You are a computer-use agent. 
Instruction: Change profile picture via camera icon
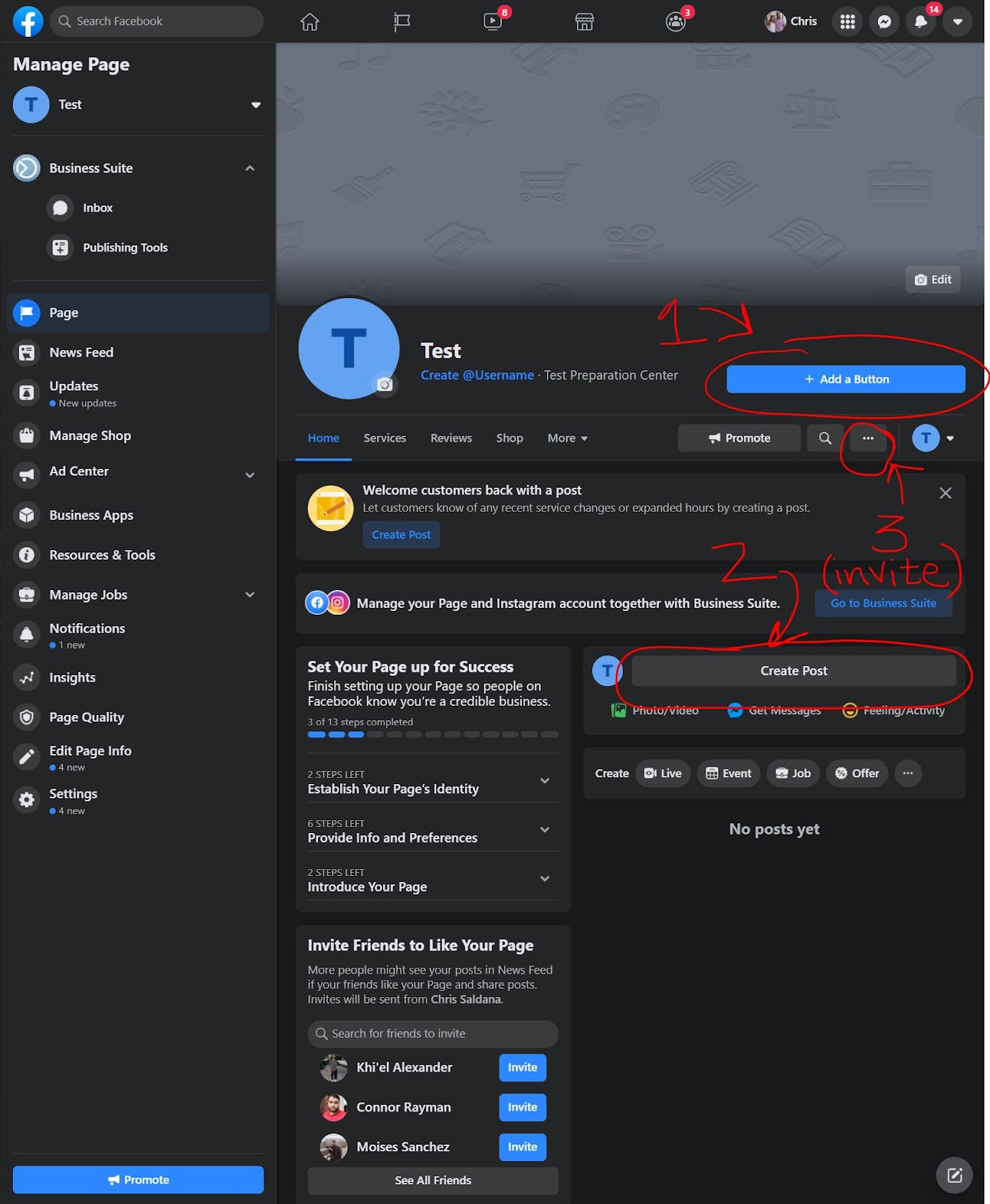[x=385, y=385]
